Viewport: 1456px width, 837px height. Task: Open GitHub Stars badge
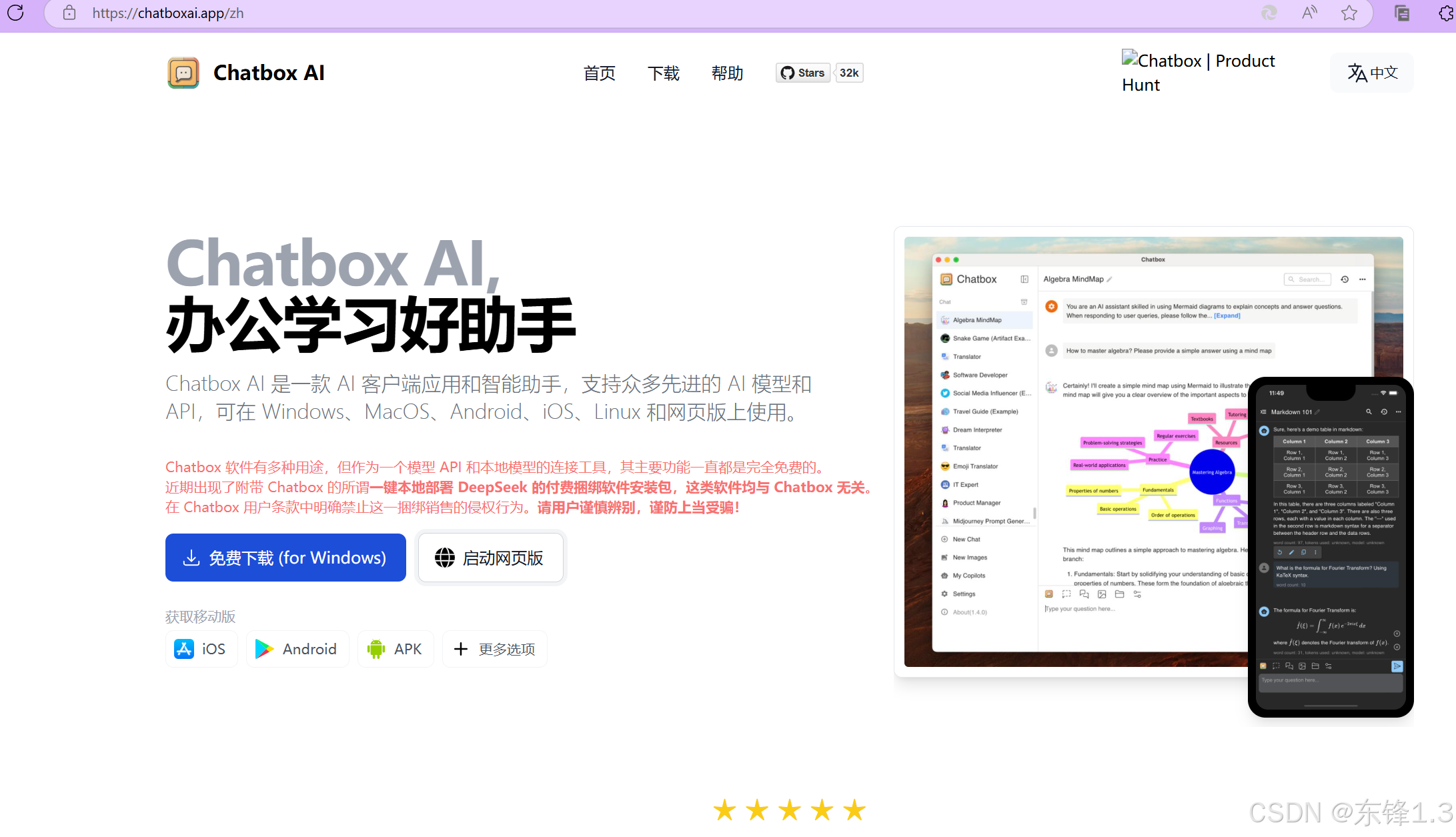[803, 73]
